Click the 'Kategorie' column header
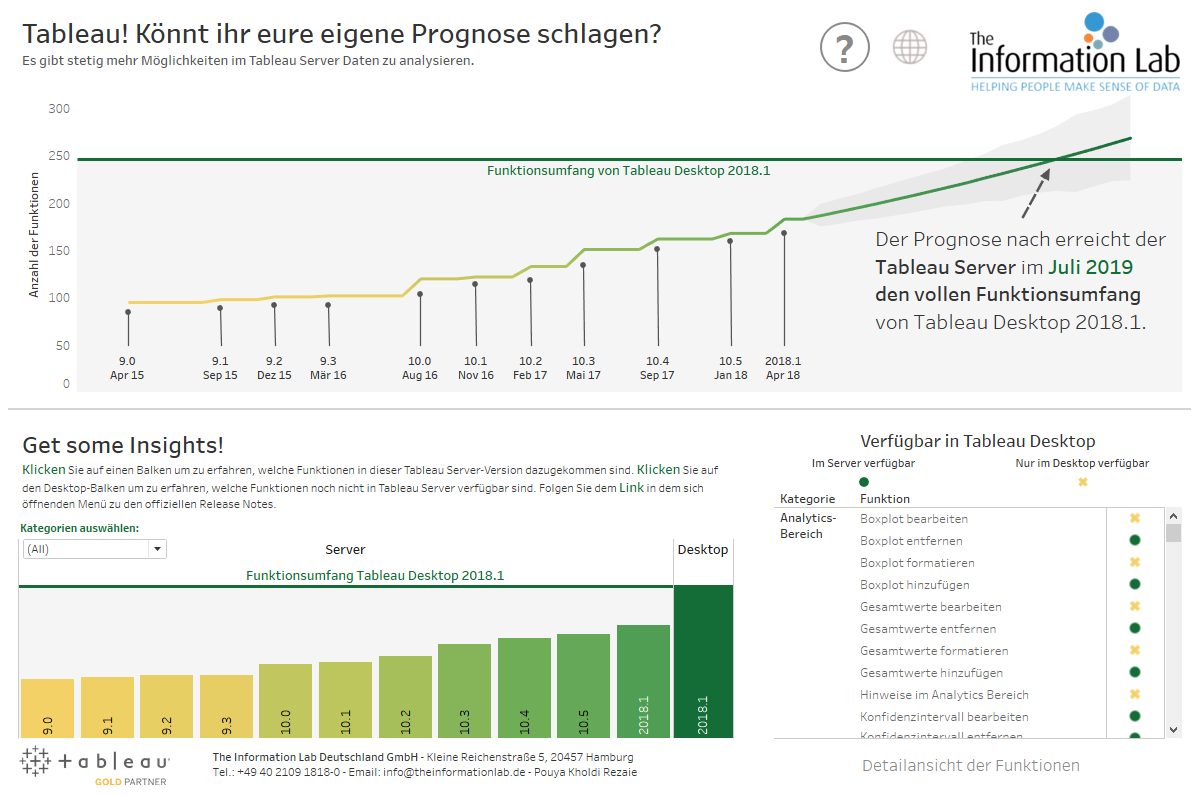 pos(807,498)
